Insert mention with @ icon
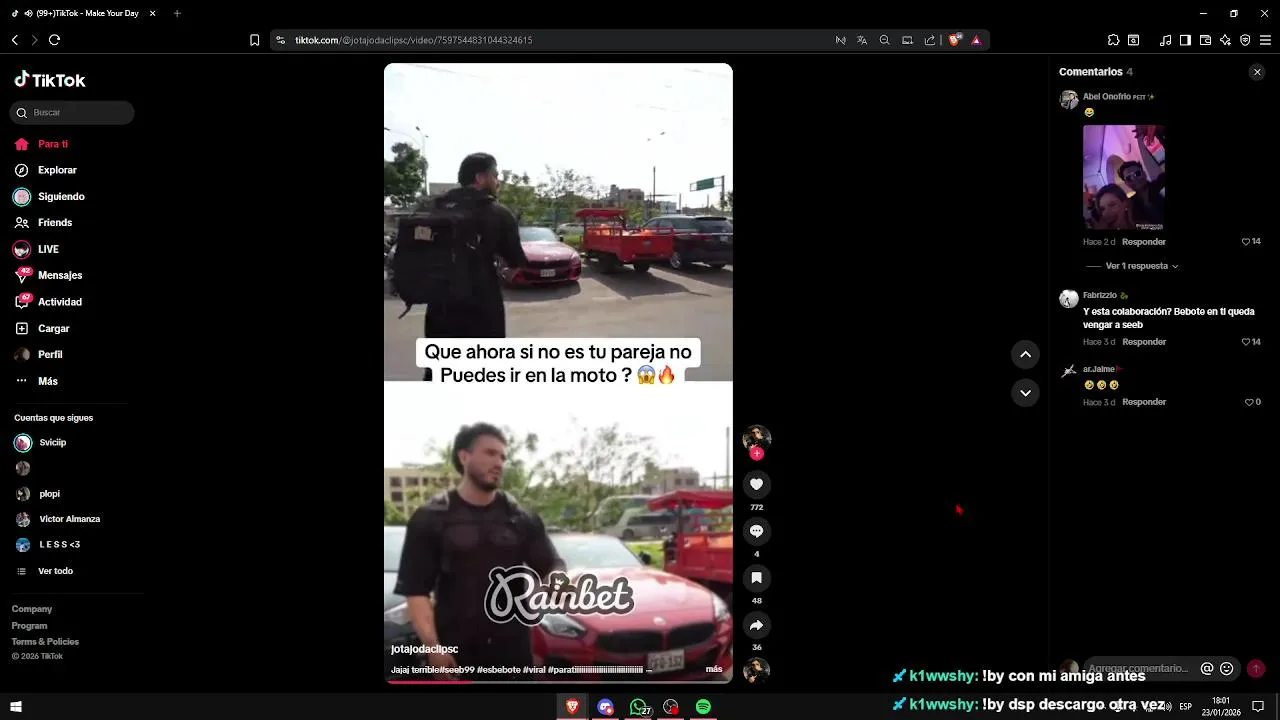 pos(1207,669)
